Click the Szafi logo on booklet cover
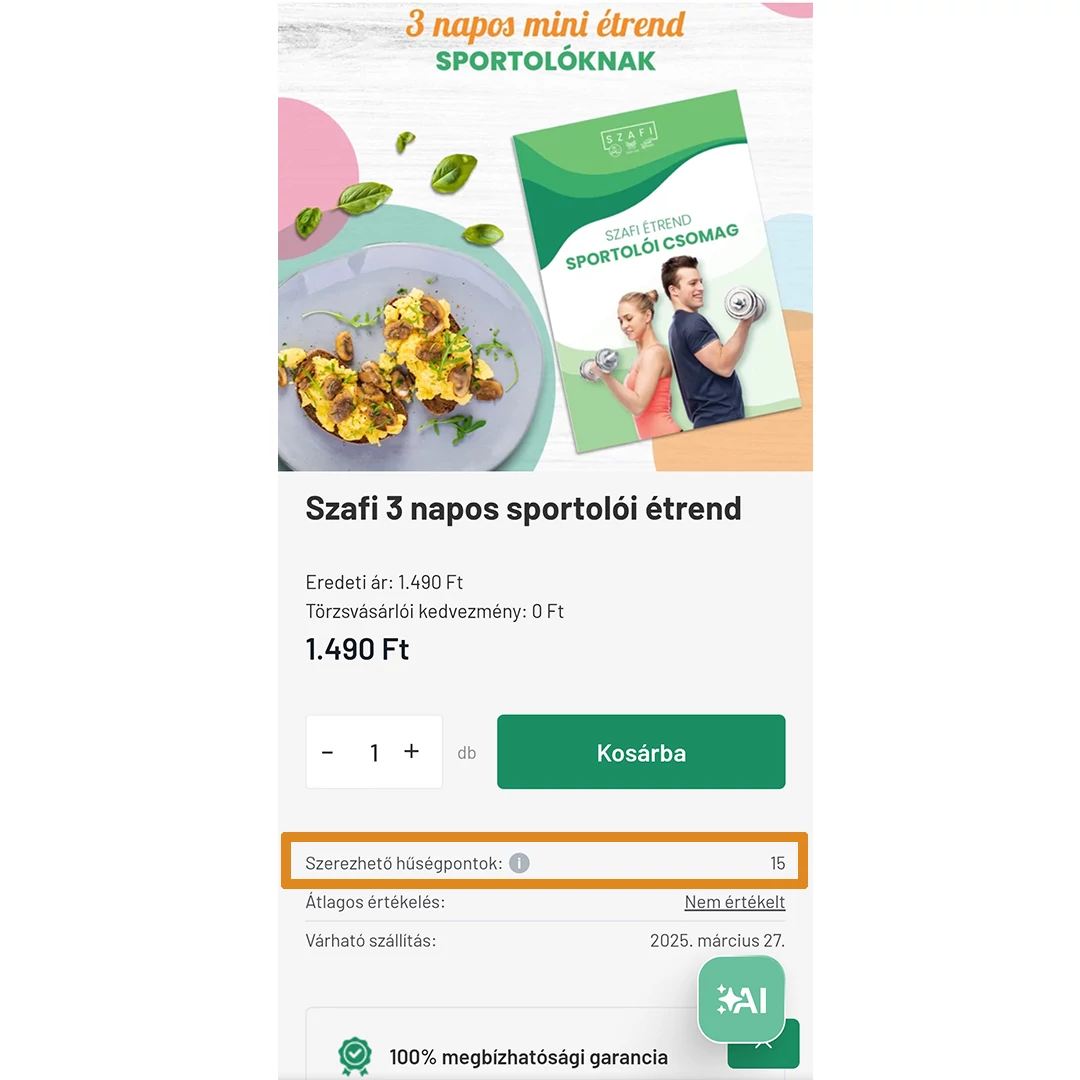Screen dimensions: 1080x1080 pyautogui.click(x=630, y=139)
